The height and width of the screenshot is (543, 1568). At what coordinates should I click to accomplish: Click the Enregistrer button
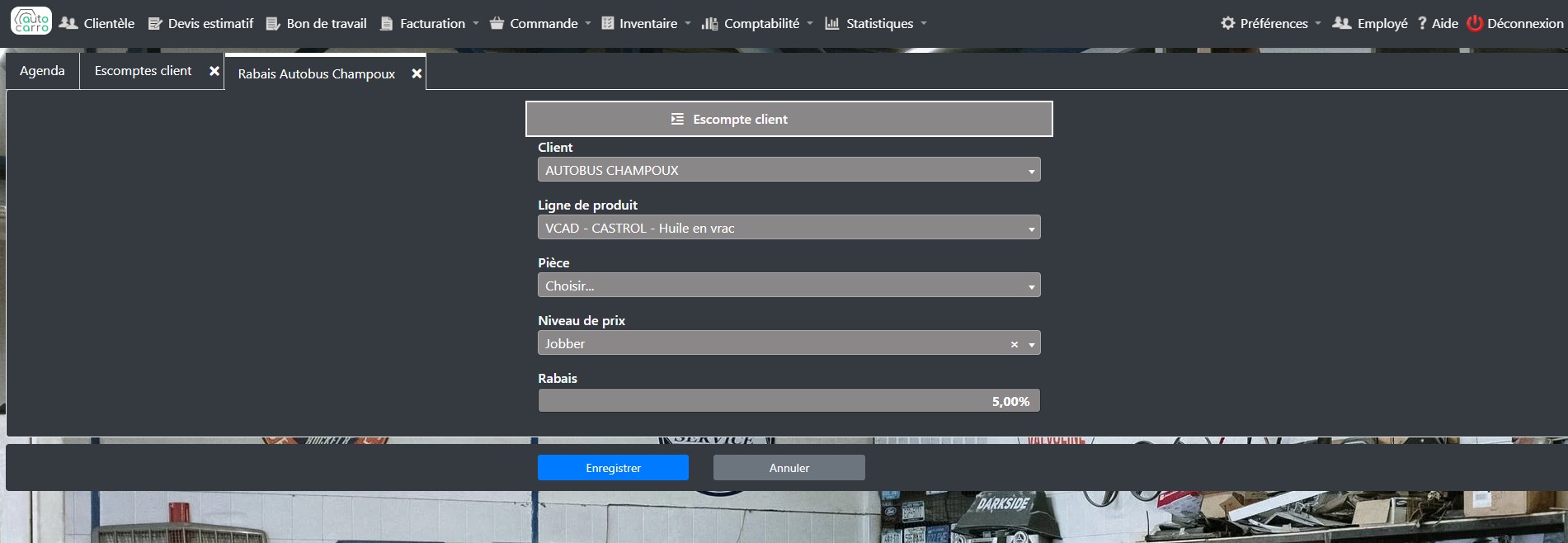[x=613, y=468]
